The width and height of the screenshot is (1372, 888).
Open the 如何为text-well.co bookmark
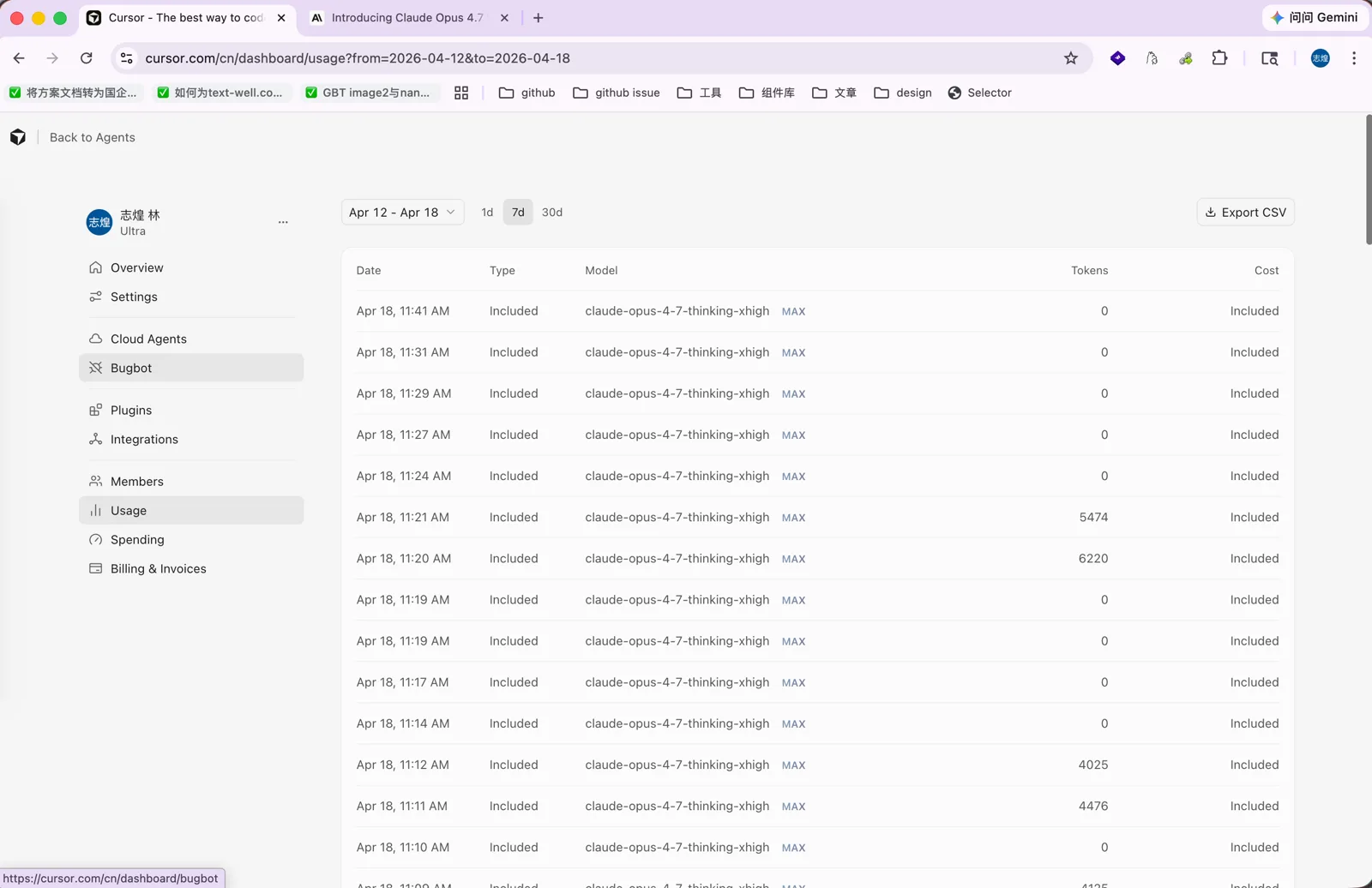(x=220, y=93)
